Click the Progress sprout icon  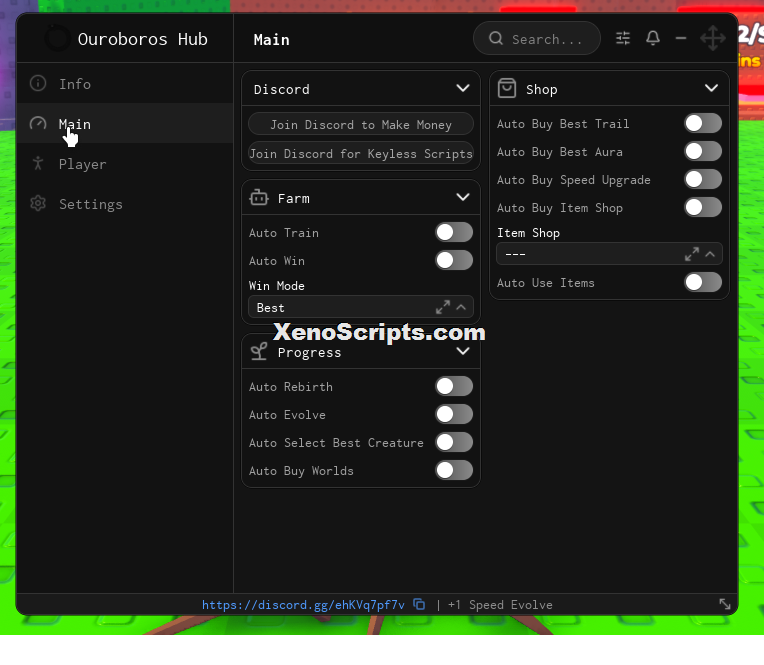point(259,351)
